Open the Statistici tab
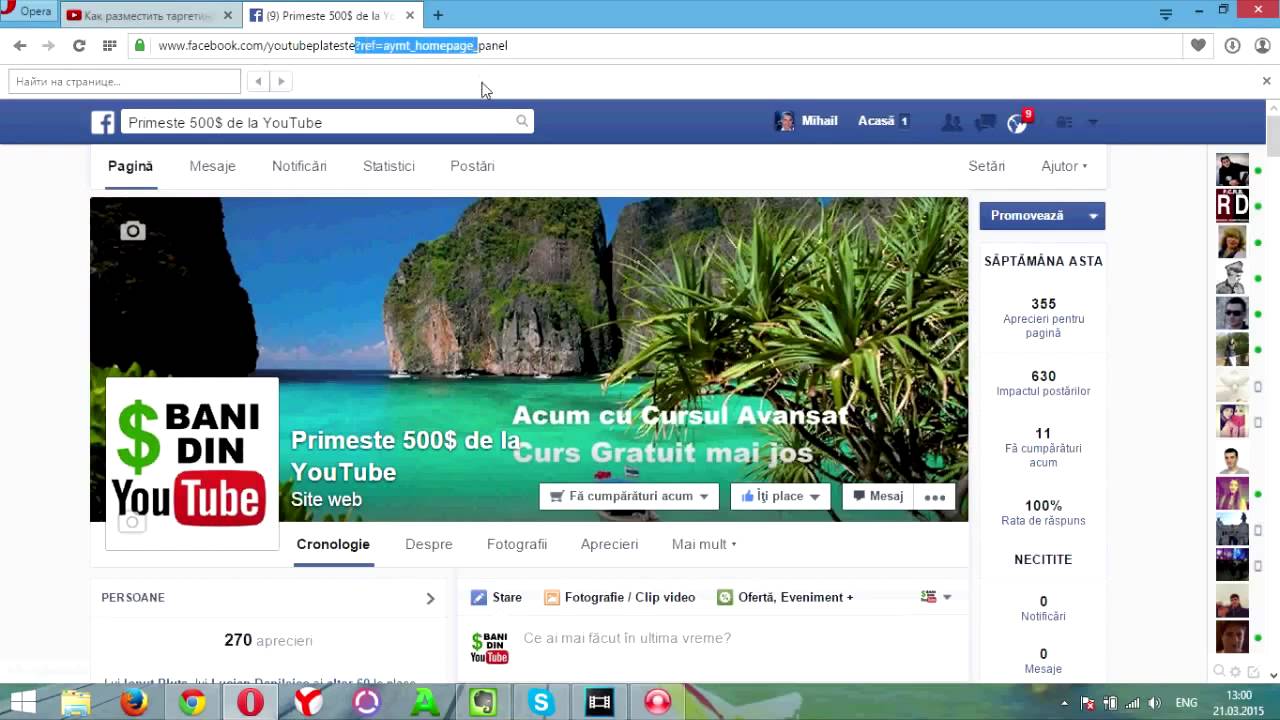 click(389, 166)
